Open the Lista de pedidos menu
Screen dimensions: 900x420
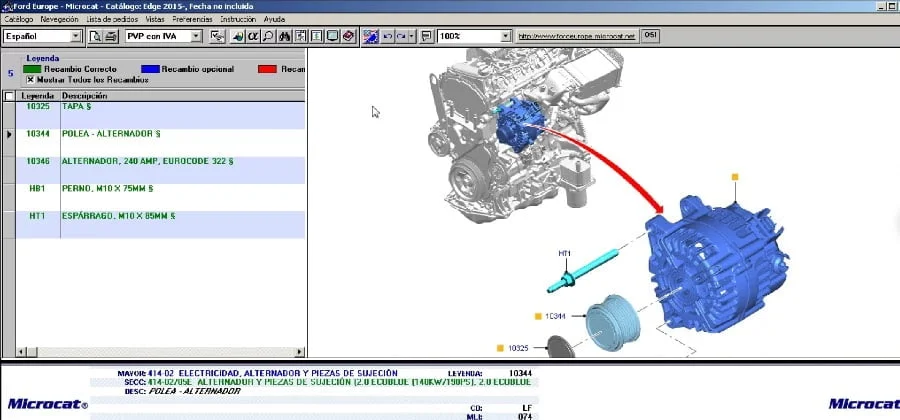(112, 19)
